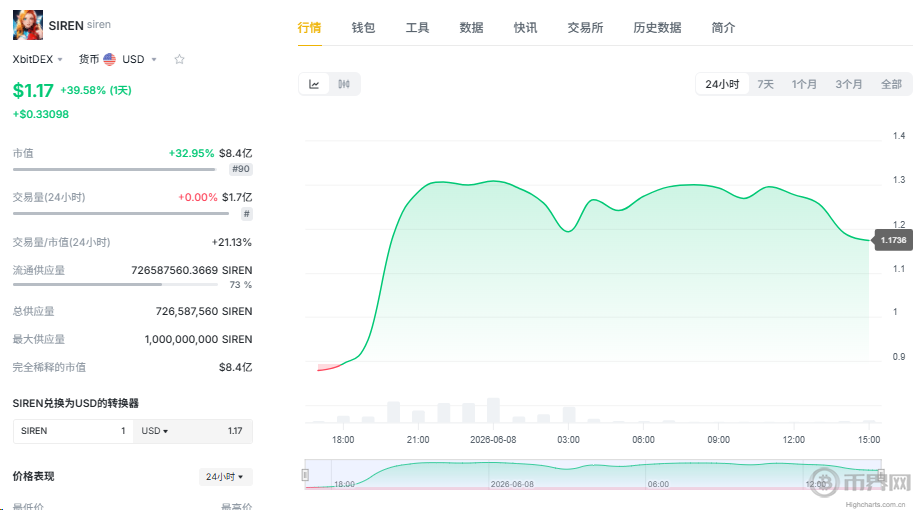The width and height of the screenshot is (922, 510).
Task: Select the 1个月 chart range
Action: tap(804, 84)
